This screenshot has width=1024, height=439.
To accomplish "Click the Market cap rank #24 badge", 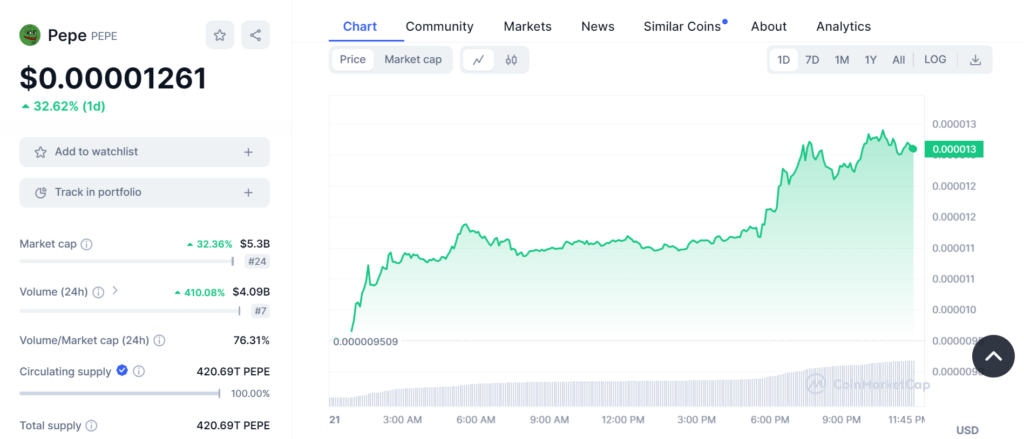I will [257, 262].
